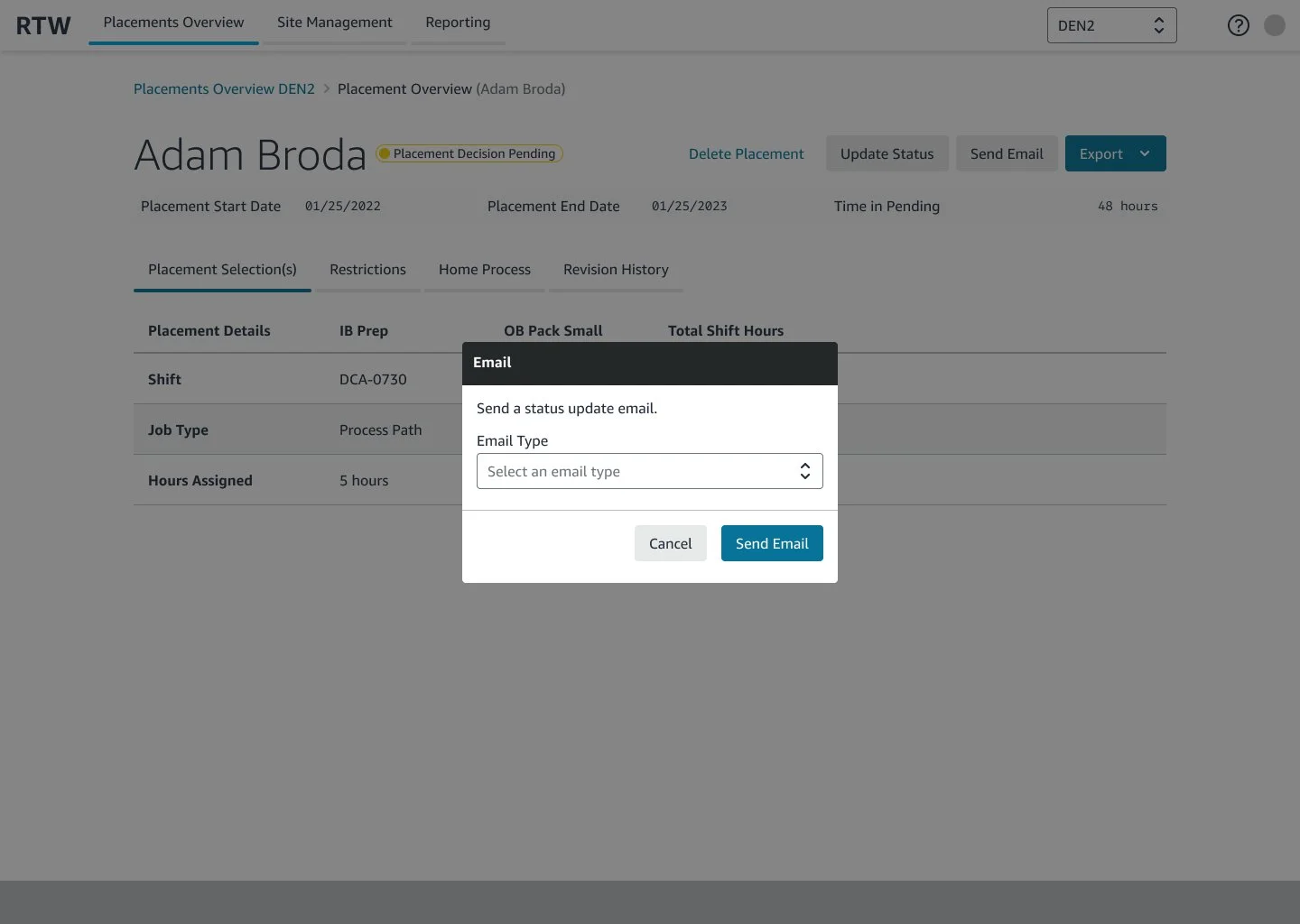Open the DEN2 site selector dropdown
1300x924 pixels.
point(1112,25)
